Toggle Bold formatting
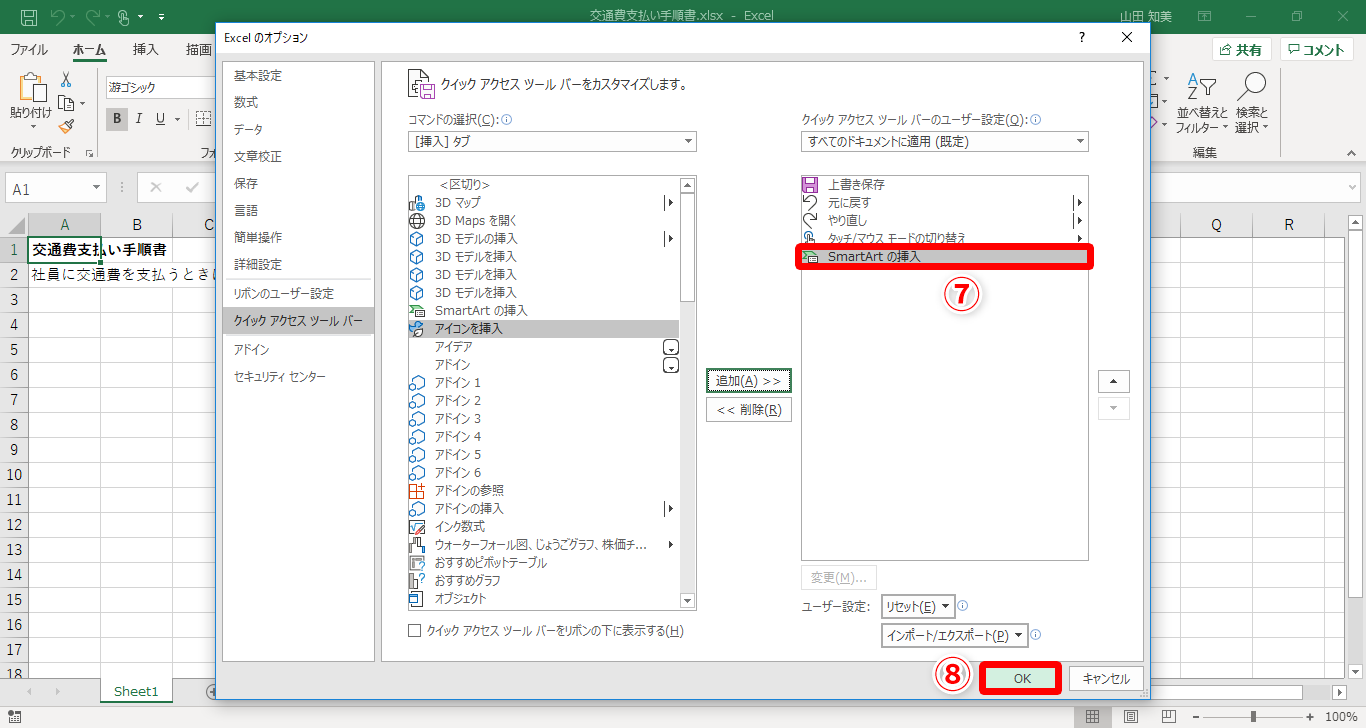This screenshot has height=728, width=1366. click(117, 119)
